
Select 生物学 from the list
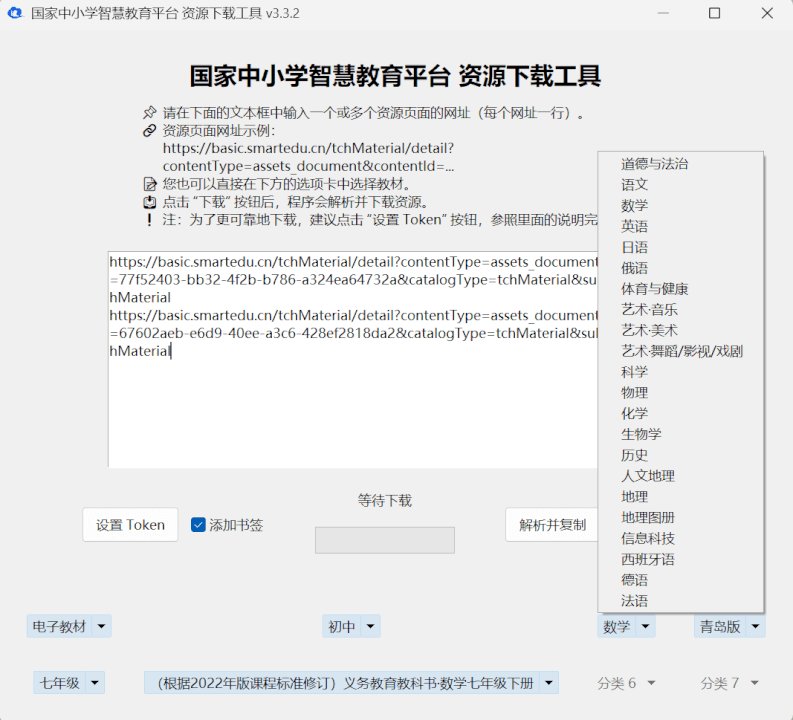coord(680,434)
